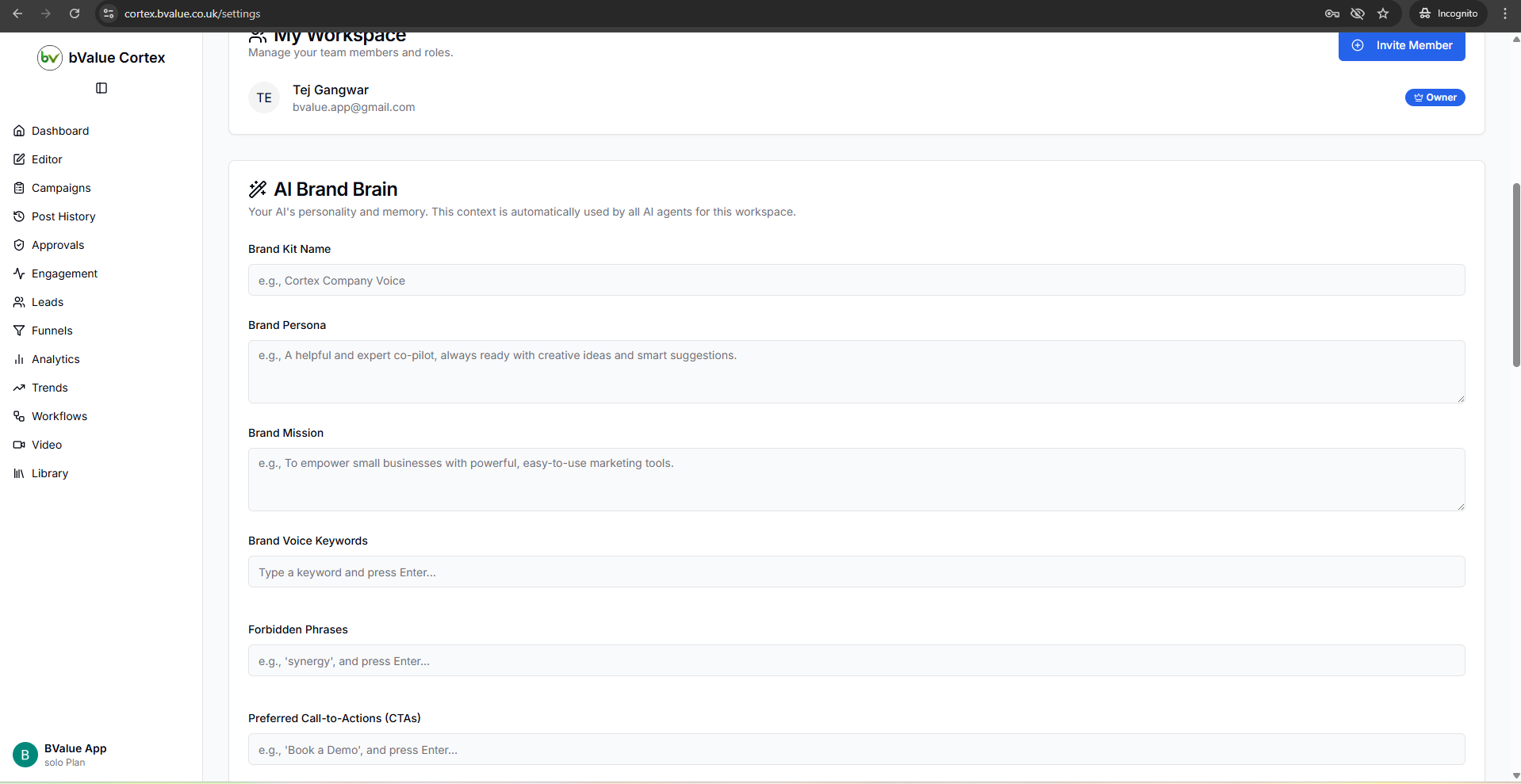The height and width of the screenshot is (784, 1521).
Task: Open the Approvals section
Action: [x=58, y=245]
